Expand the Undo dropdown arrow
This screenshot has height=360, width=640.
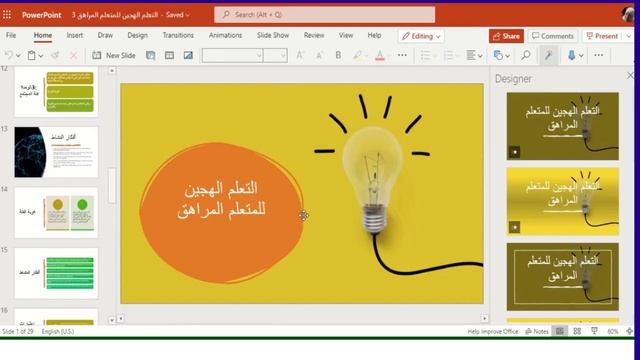pos(18,56)
